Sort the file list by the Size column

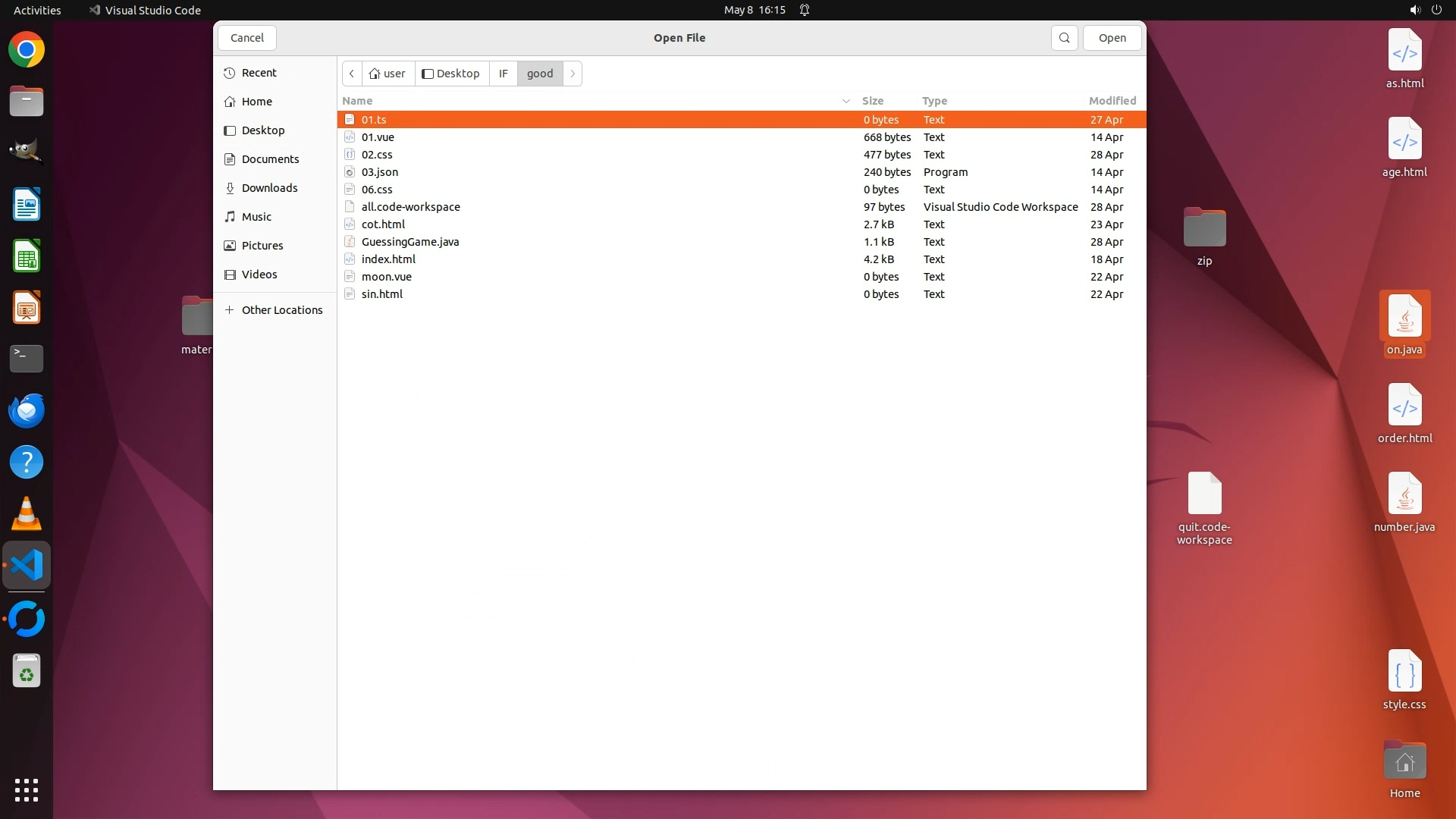click(x=872, y=101)
